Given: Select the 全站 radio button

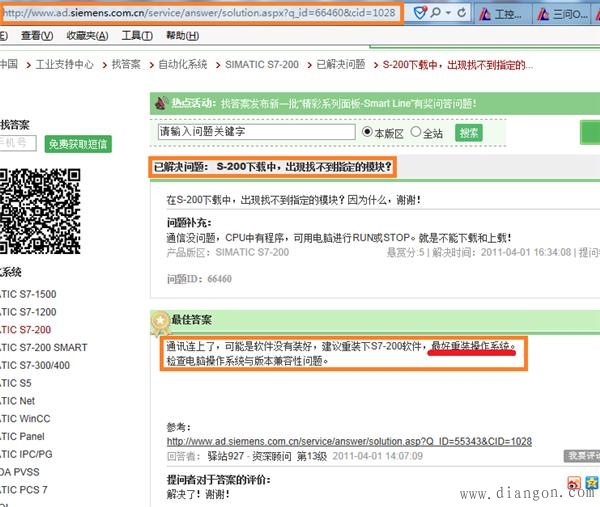Looking at the screenshot, I should [416, 132].
